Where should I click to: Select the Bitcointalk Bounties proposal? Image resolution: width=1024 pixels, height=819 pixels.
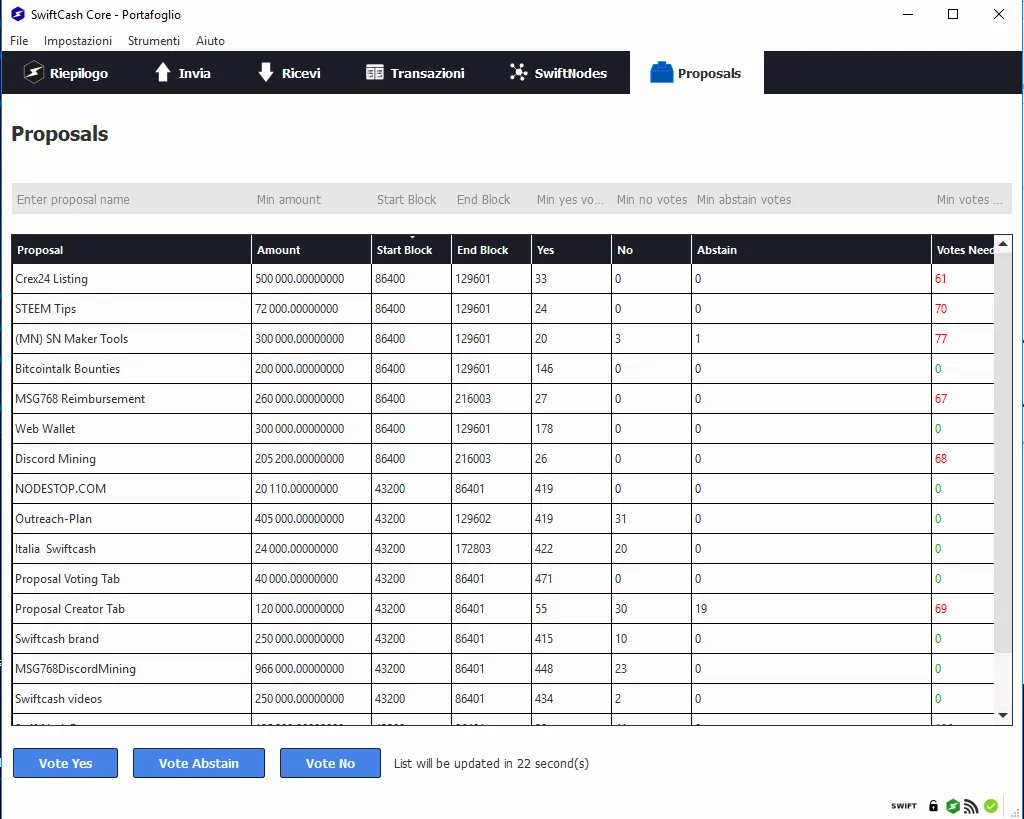(503, 369)
